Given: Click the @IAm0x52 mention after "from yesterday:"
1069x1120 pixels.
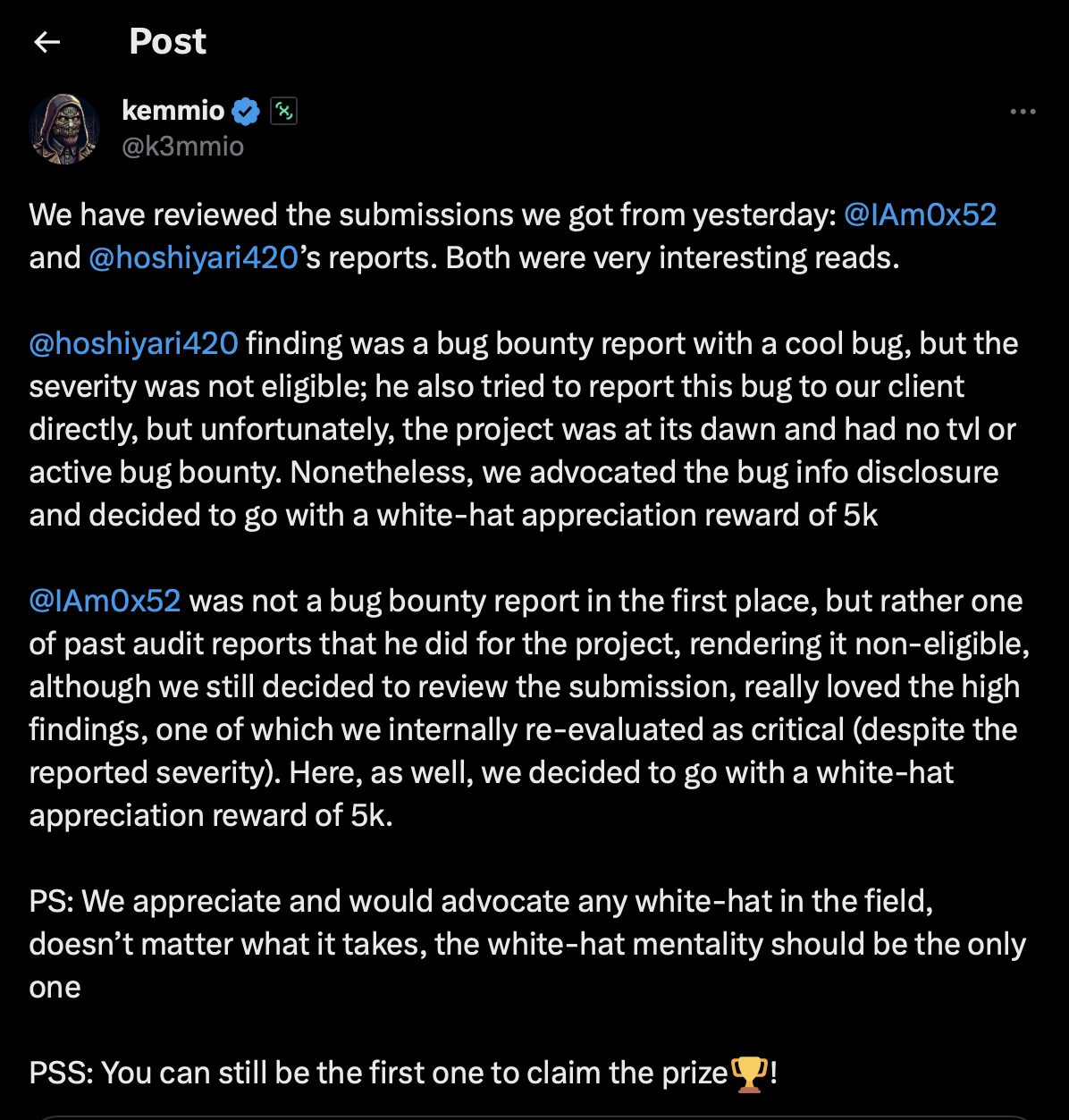Looking at the screenshot, I should click(x=920, y=215).
